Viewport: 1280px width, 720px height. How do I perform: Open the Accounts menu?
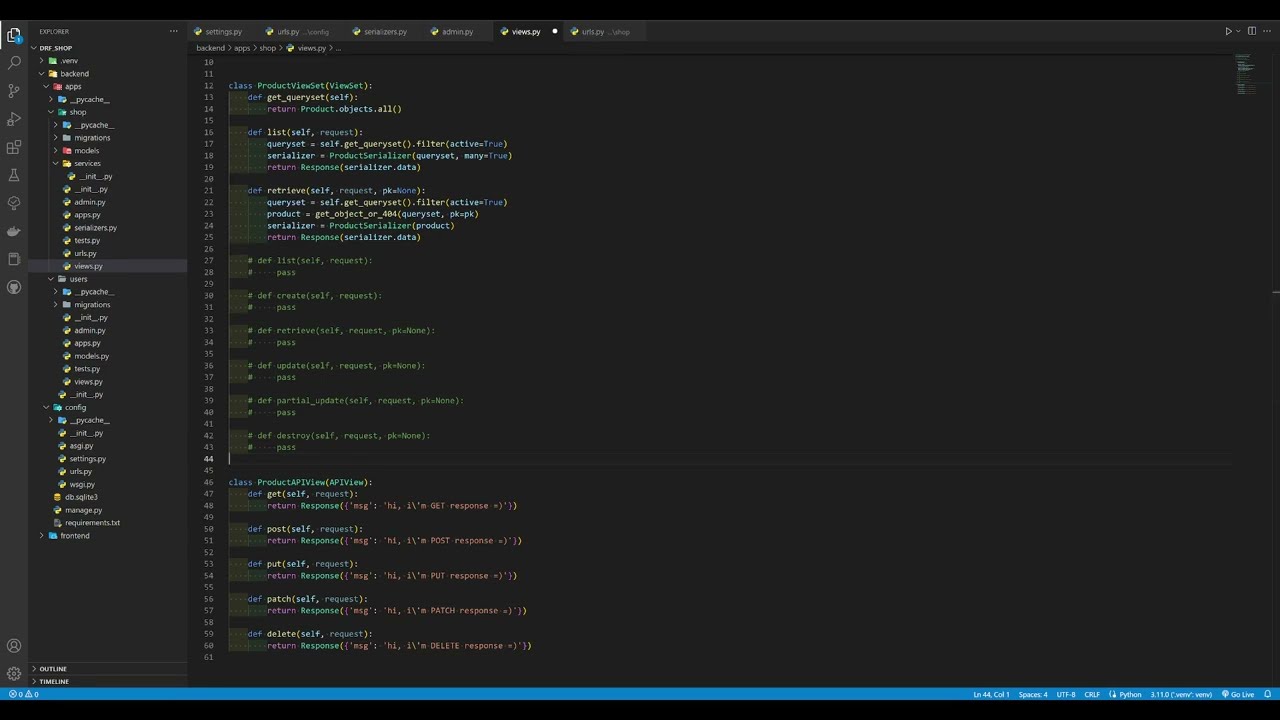(x=14, y=646)
